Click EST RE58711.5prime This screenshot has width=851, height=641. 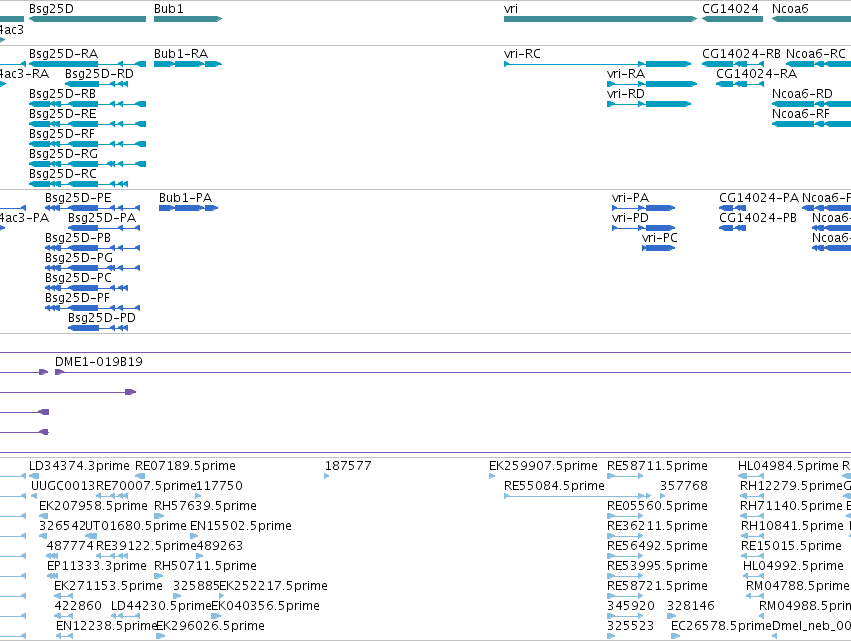625,476
